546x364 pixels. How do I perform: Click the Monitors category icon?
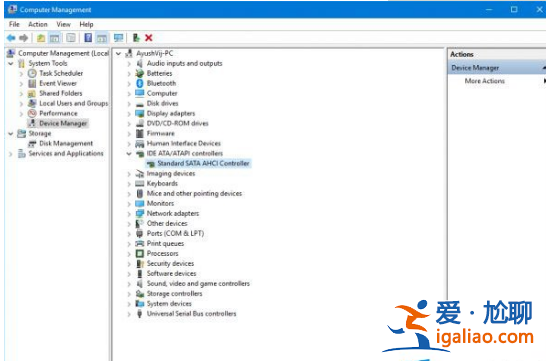[140, 203]
